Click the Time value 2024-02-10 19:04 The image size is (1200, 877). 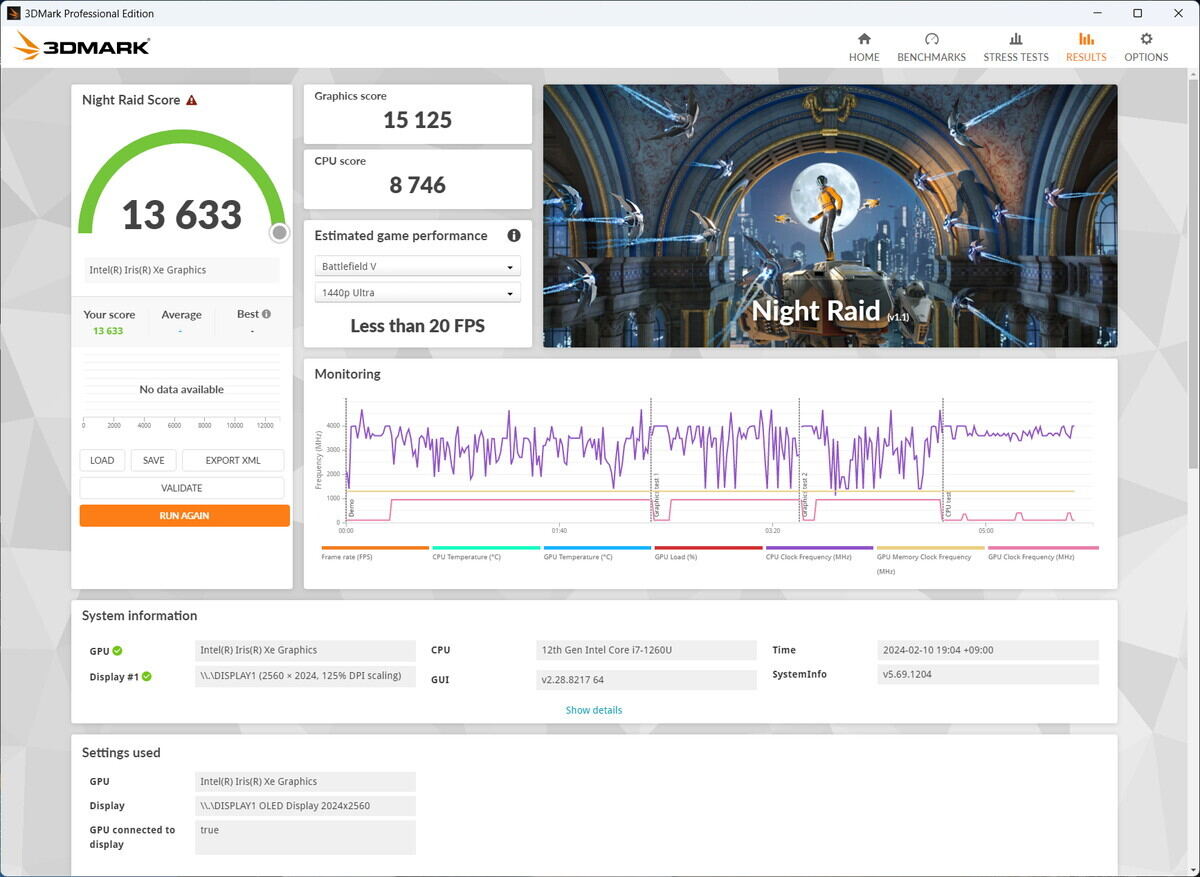(x=987, y=650)
